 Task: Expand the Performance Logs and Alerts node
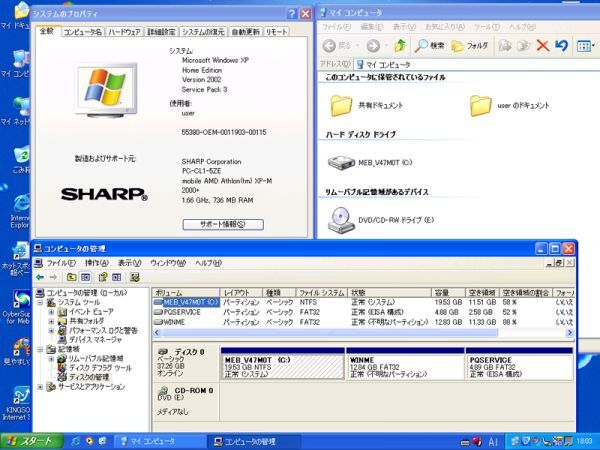[51, 331]
